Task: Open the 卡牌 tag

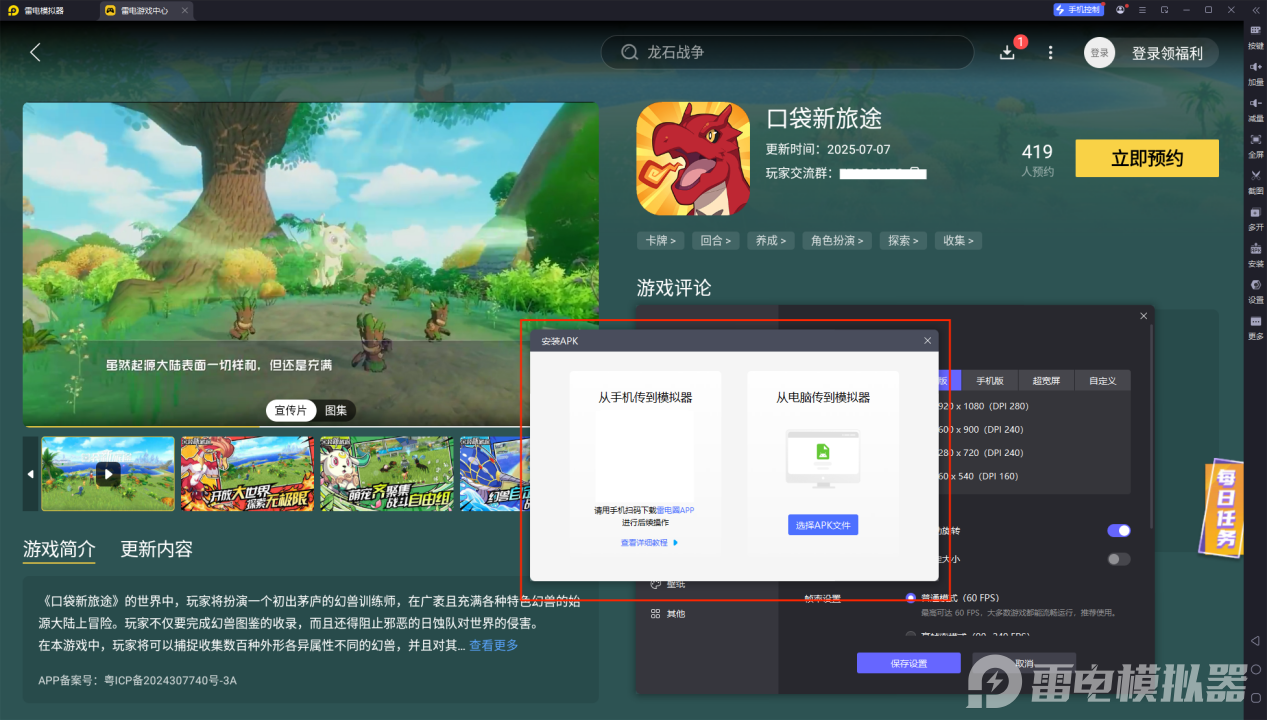Action: (660, 240)
